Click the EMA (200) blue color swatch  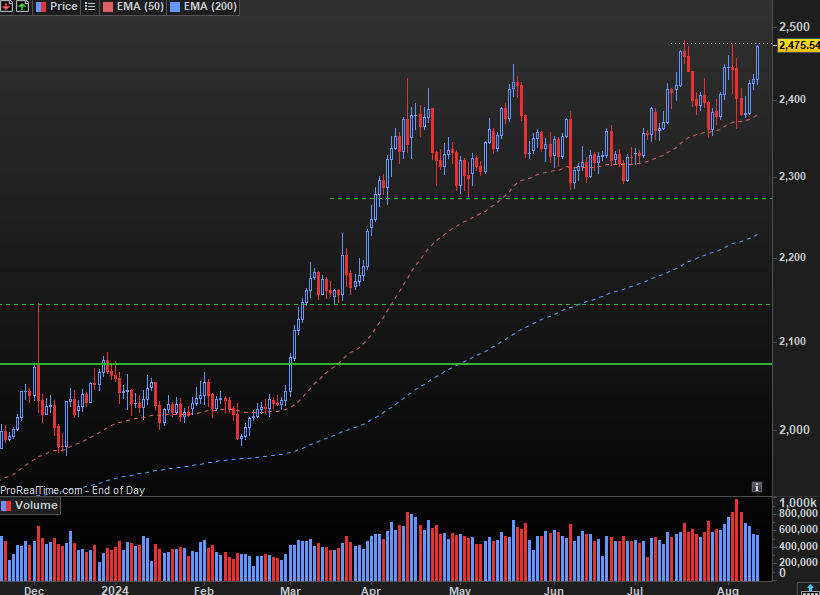tap(175, 7)
